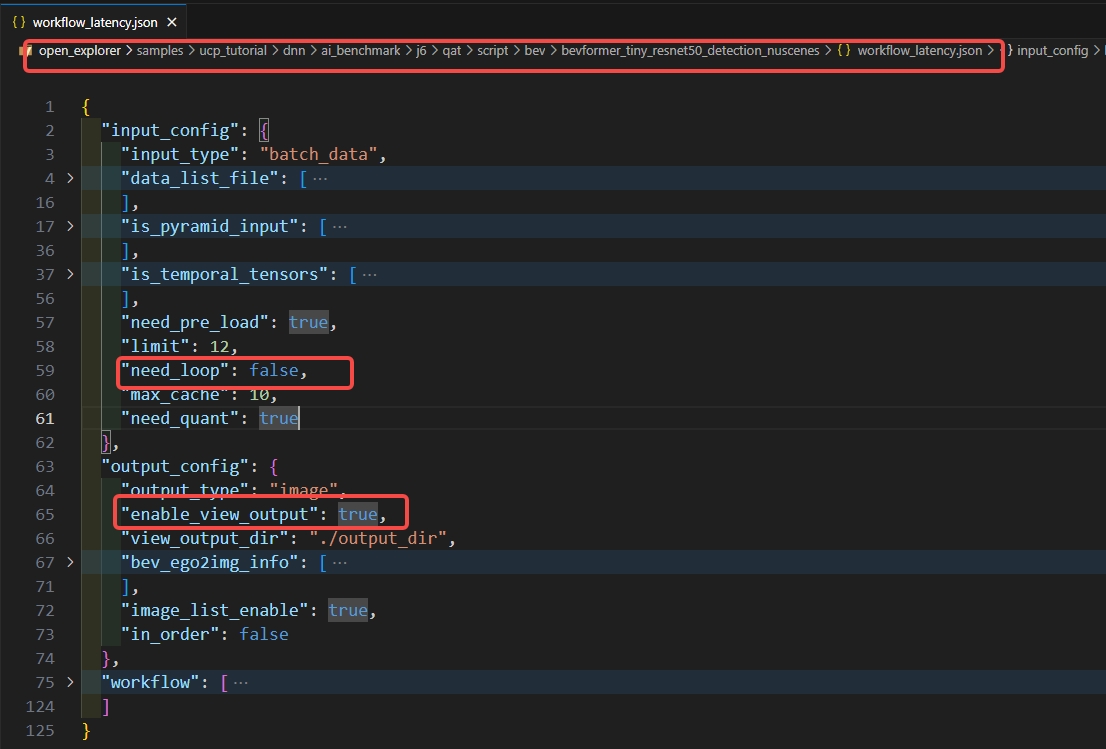
Task: Click the need_loop false value
Action: 273,370
